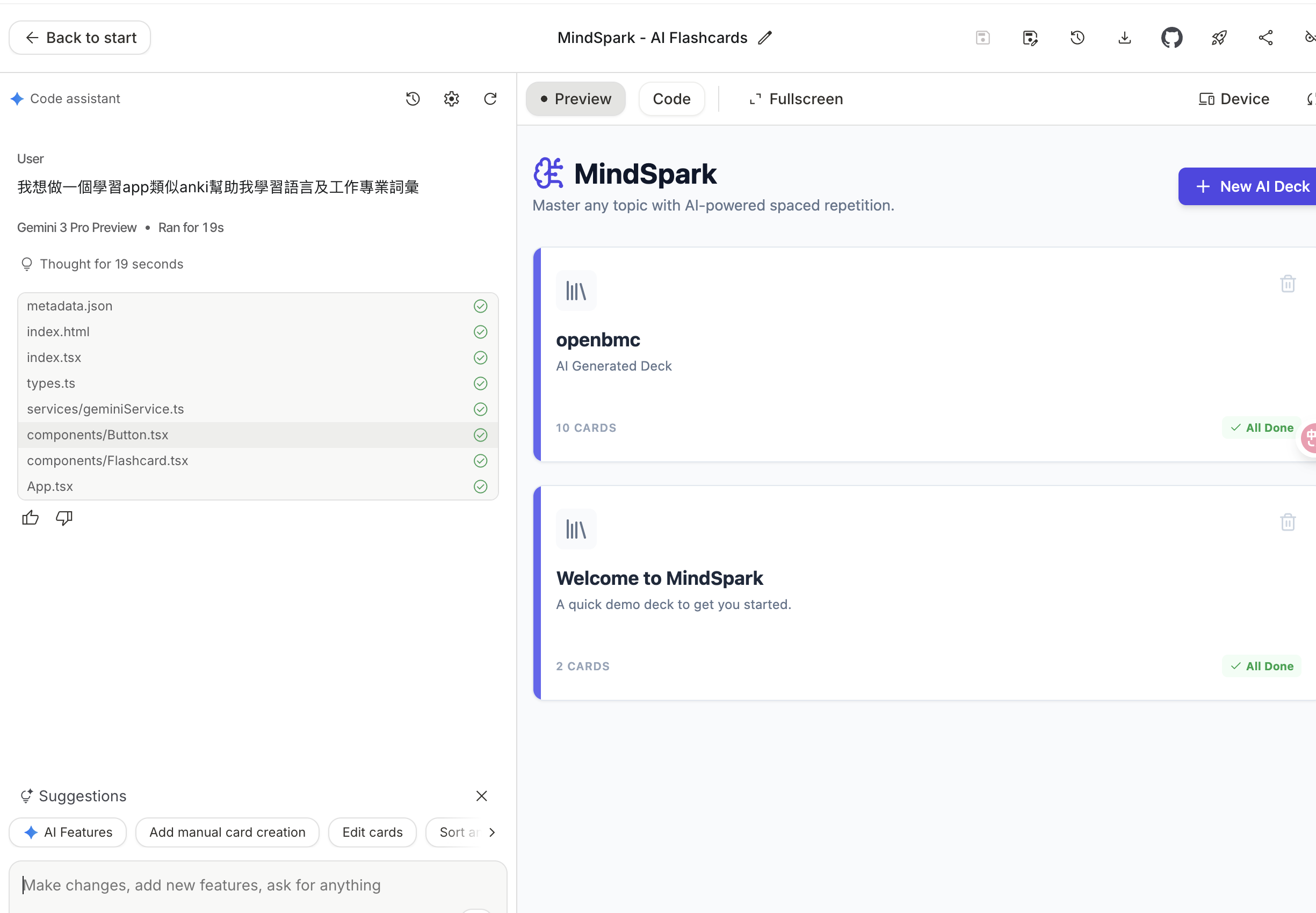Image resolution: width=1316 pixels, height=913 pixels.
Task: Deploy the app via rocket icon
Action: (1218, 37)
